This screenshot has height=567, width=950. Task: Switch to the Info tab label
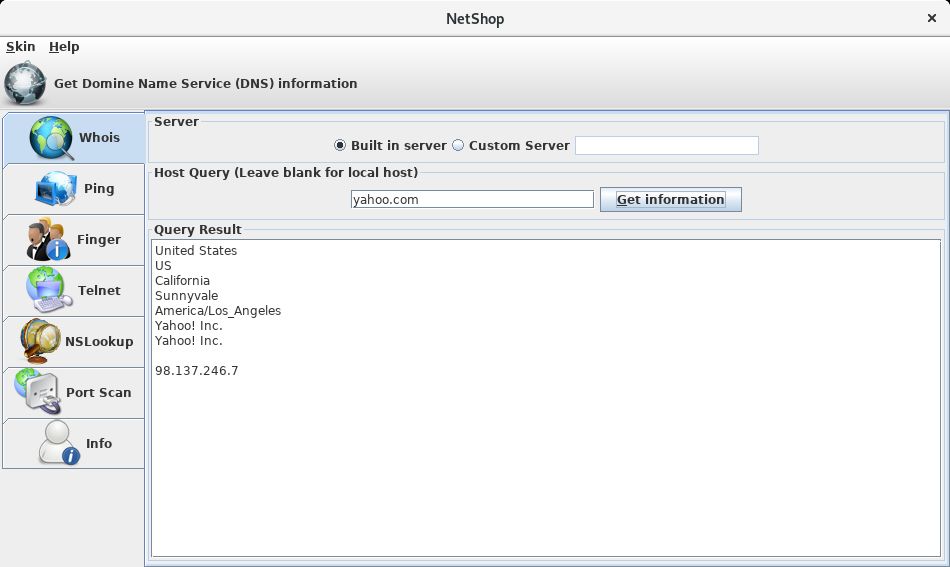coord(99,443)
